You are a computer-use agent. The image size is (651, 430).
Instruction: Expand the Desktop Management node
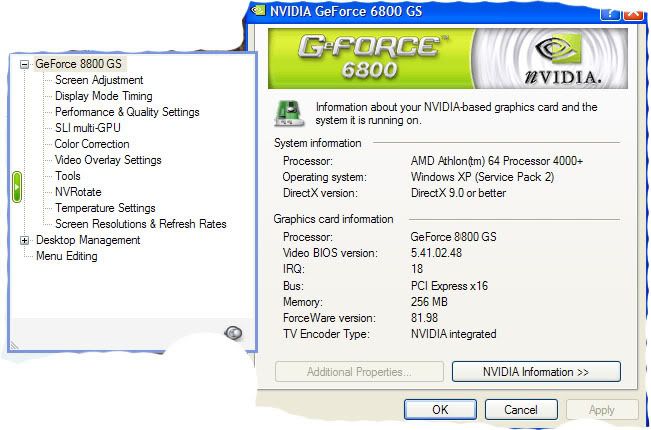[x=24, y=240]
